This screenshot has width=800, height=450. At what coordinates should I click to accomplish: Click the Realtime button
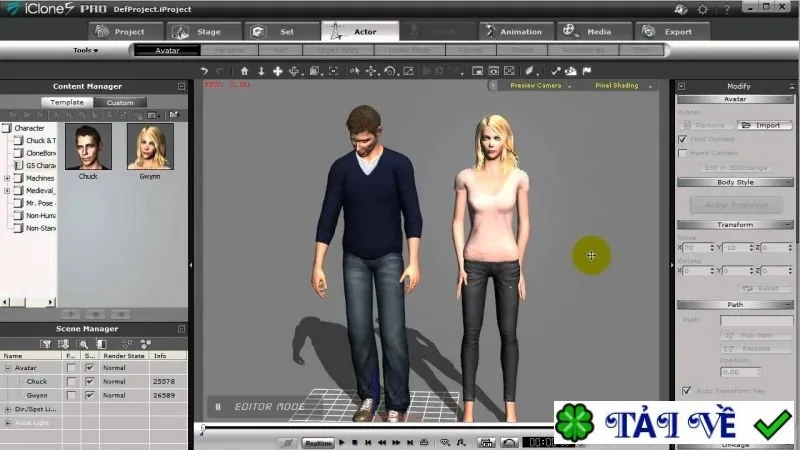pos(318,443)
